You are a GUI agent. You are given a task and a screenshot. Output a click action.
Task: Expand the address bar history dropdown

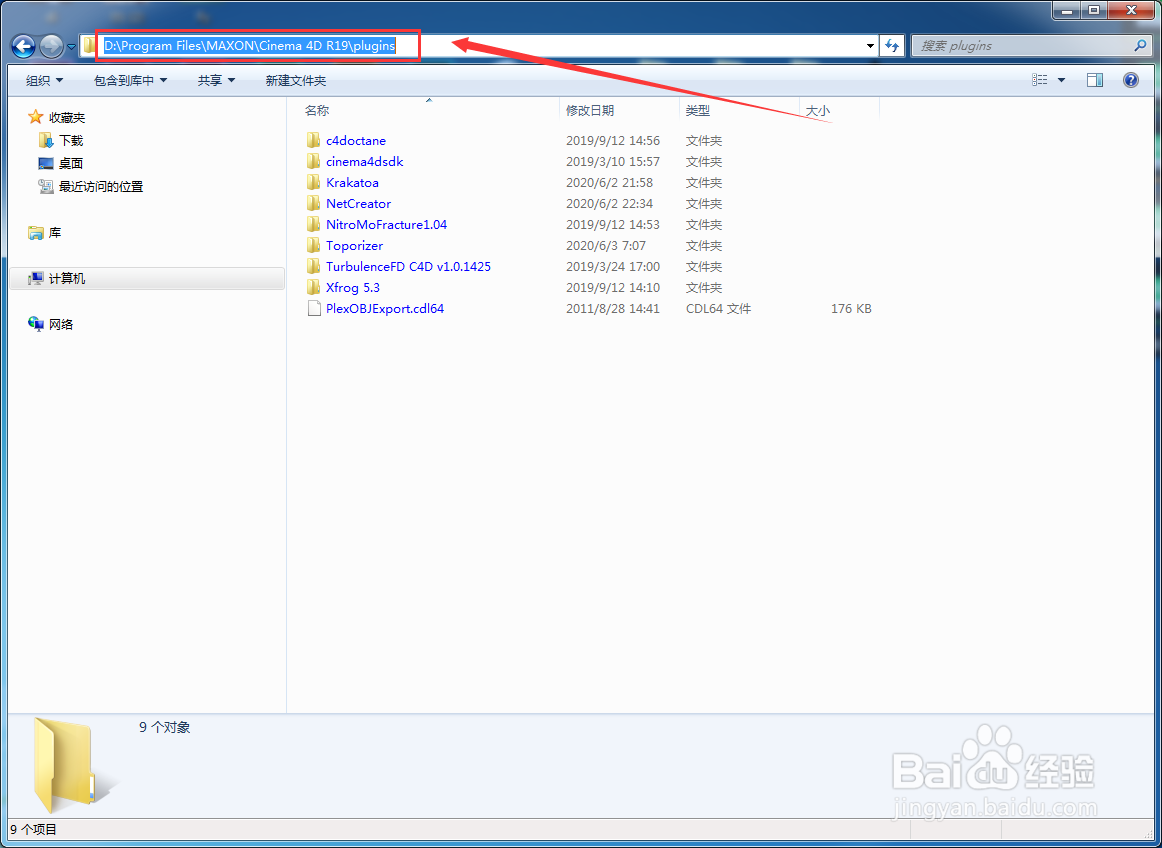870,46
